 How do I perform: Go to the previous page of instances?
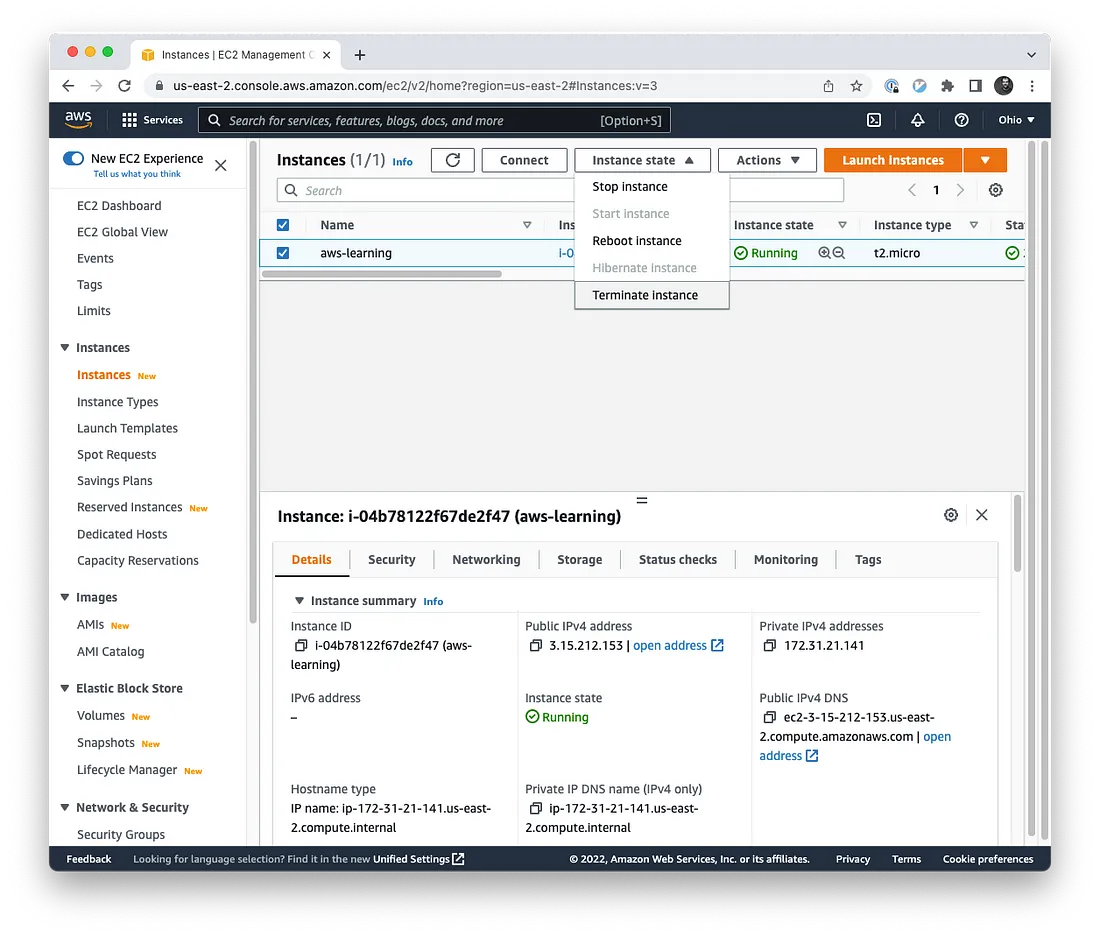911,190
